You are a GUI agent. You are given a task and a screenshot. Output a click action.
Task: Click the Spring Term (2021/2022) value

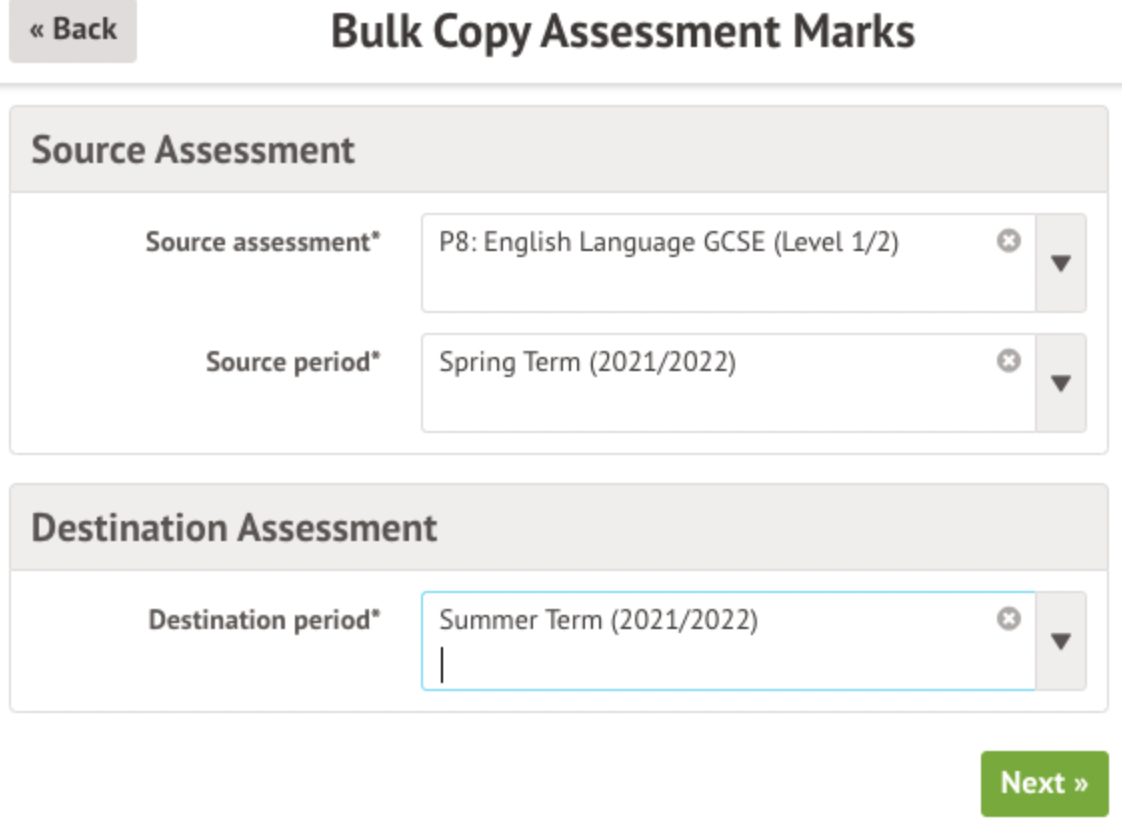(x=587, y=362)
